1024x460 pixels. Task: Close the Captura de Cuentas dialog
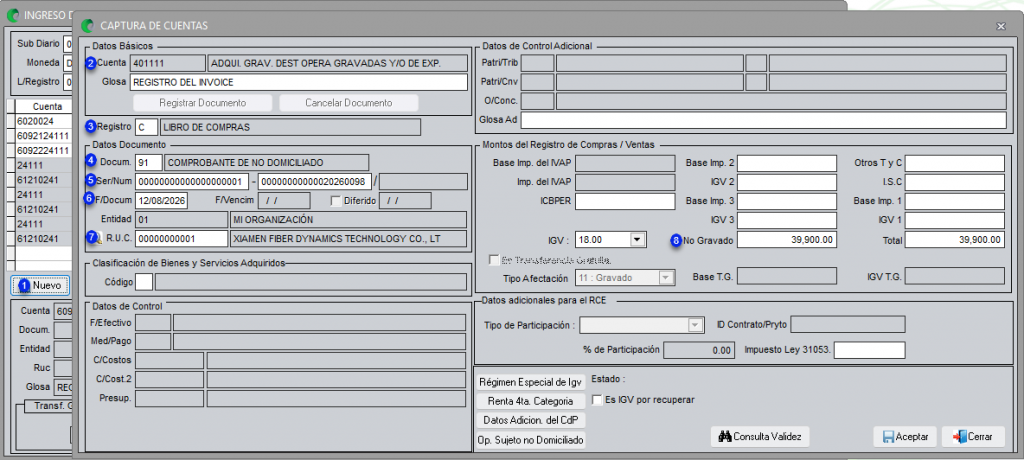(x=1000, y=26)
